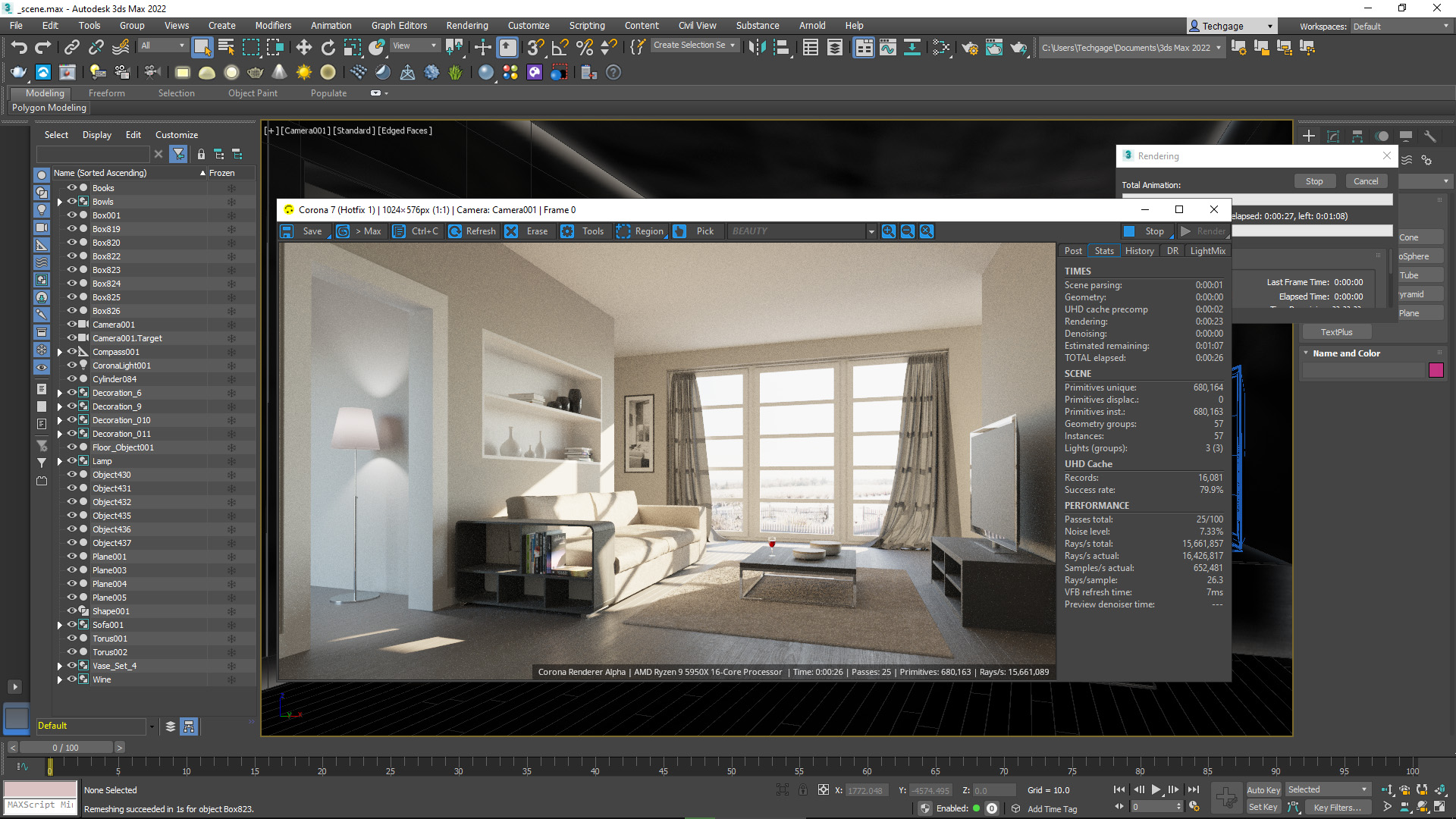Viewport: 1456px width, 819px height.
Task: Click frame 50 on the timeline
Action: [731, 765]
